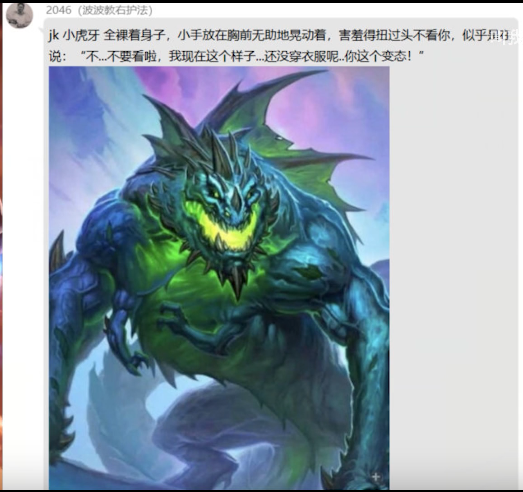
Task: Click the plus icon on the image corner
Action: tap(376, 477)
